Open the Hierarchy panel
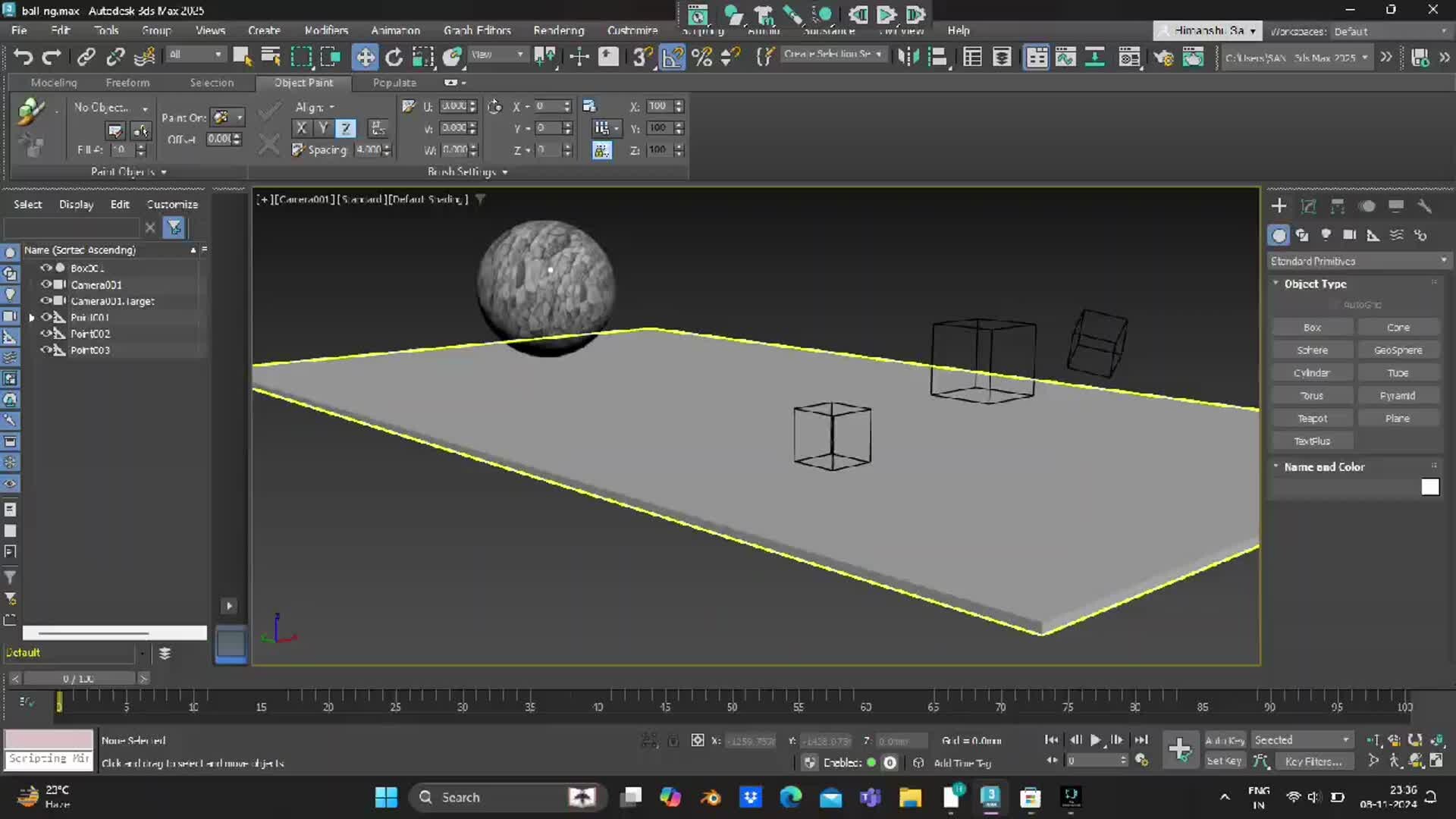Image resolution: width=1456 pixels, height=819 pixels. pyautogui.click(x=1338, y=206)
